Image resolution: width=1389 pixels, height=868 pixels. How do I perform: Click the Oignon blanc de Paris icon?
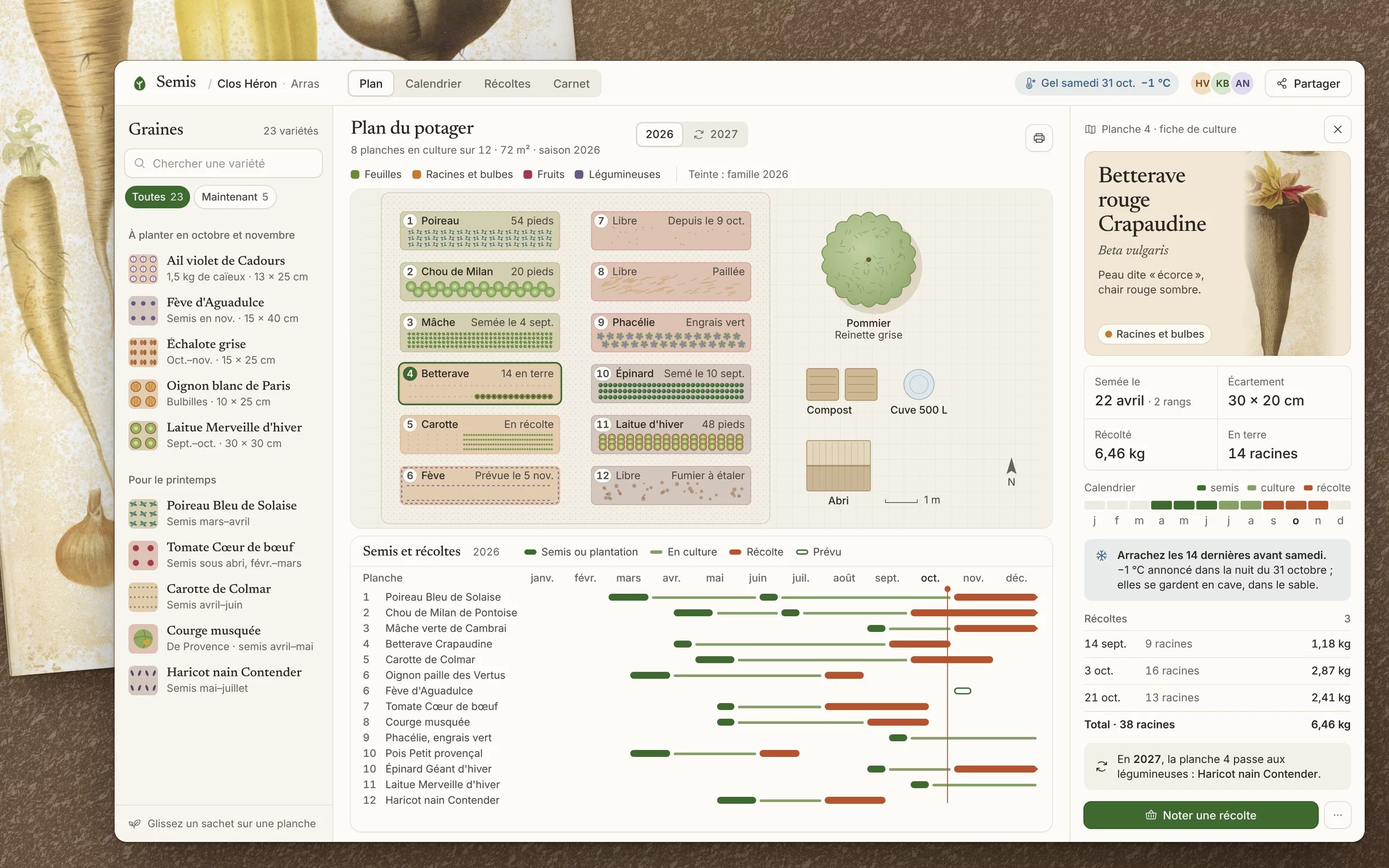point(143,394)
